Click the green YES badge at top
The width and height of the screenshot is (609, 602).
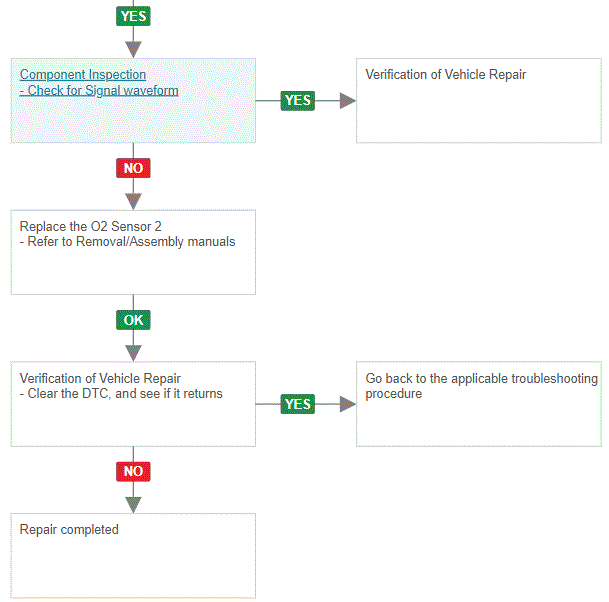coord(133,16)
